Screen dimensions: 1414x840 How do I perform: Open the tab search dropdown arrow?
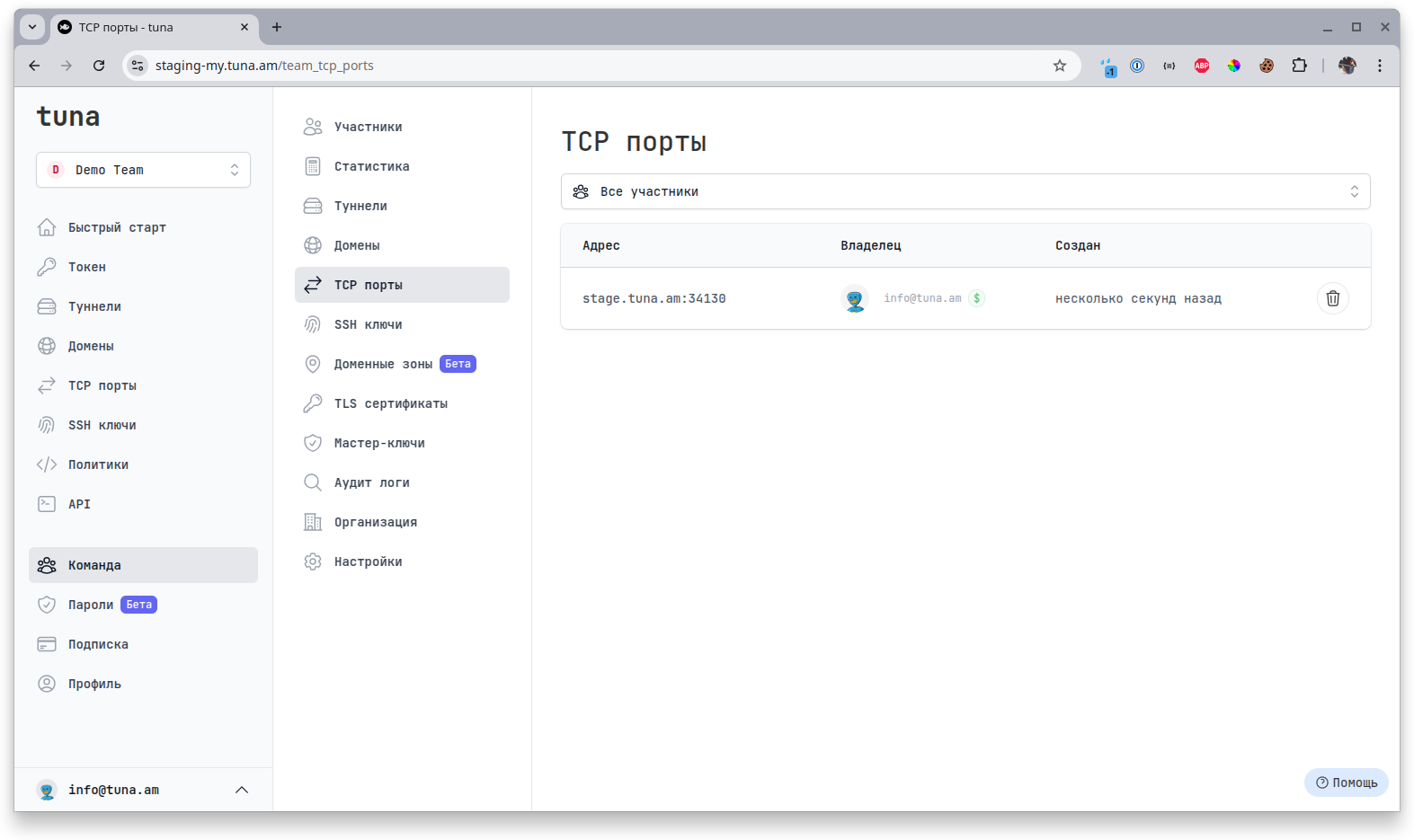32,27
